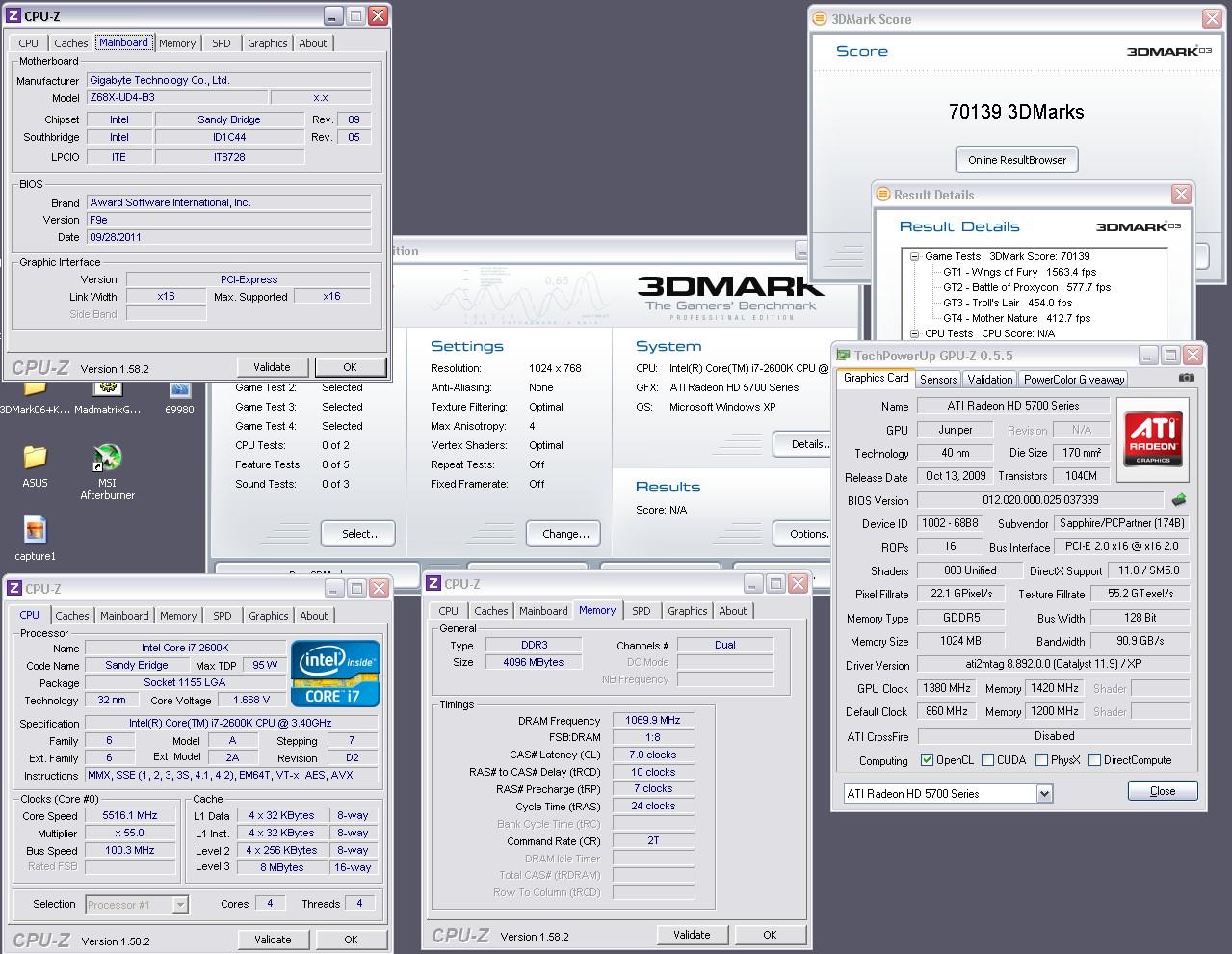This screenshot has height=954, width=1232.
Task: Toggle the DirectCompute checkbox in GPU-Z
Action: tap(1094, 760)
